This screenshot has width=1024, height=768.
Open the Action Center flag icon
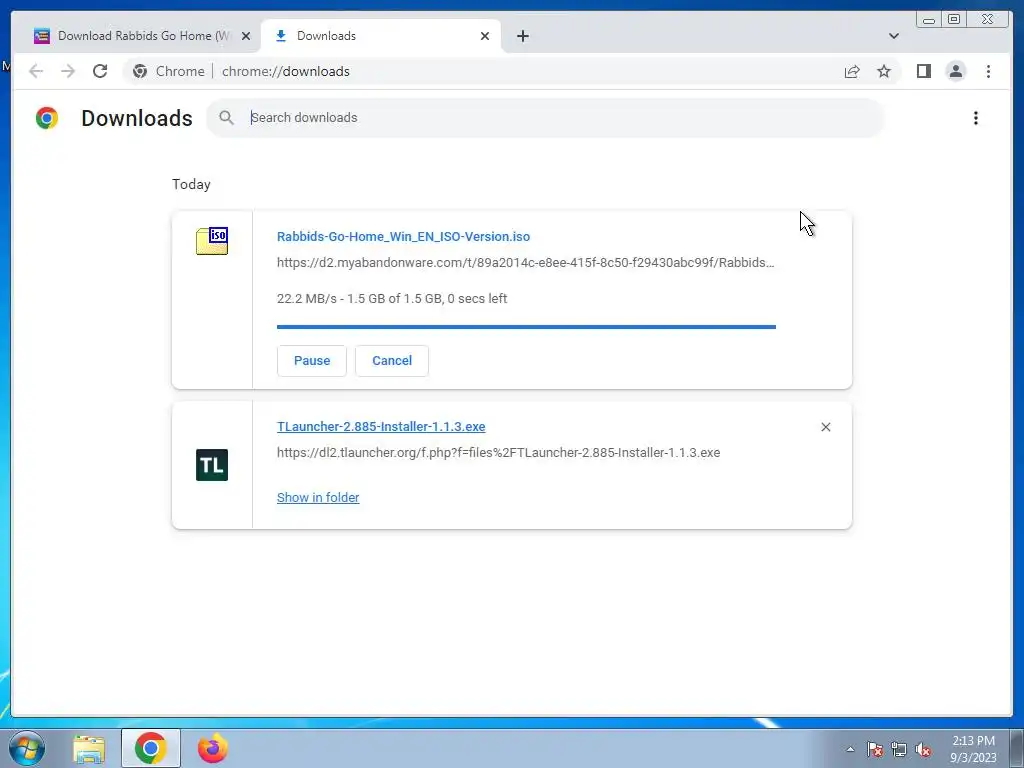[x=874, y=749]
